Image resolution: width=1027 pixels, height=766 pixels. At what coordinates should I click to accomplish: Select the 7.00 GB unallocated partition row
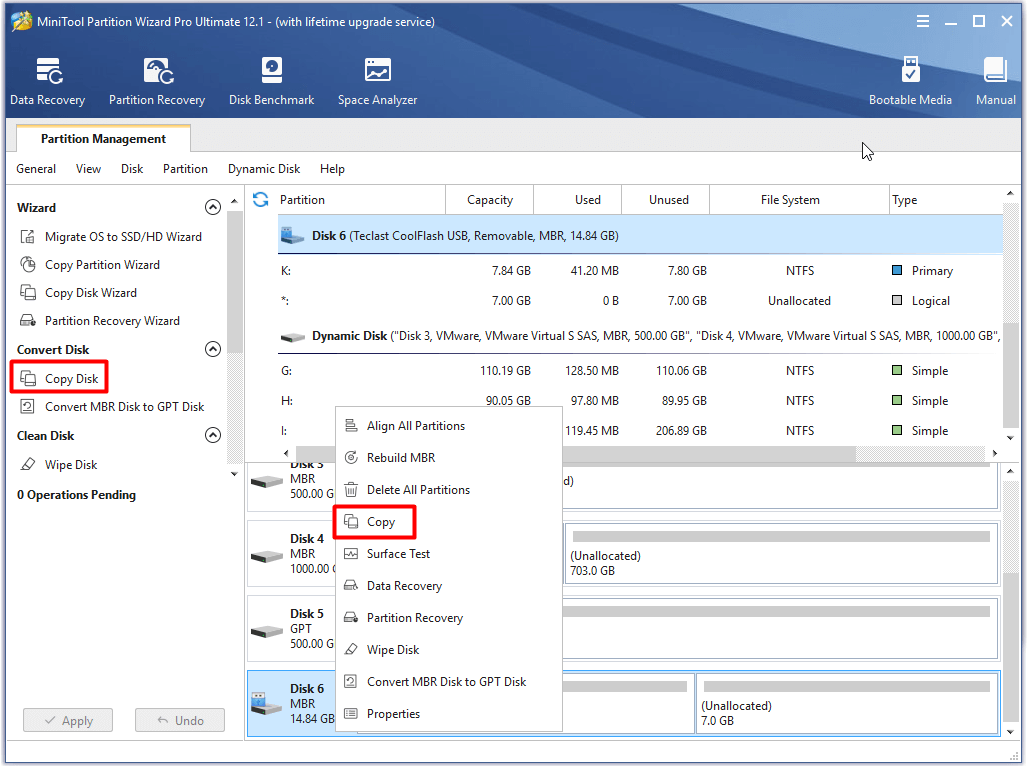pyautogui.click(x=640, y=301)
